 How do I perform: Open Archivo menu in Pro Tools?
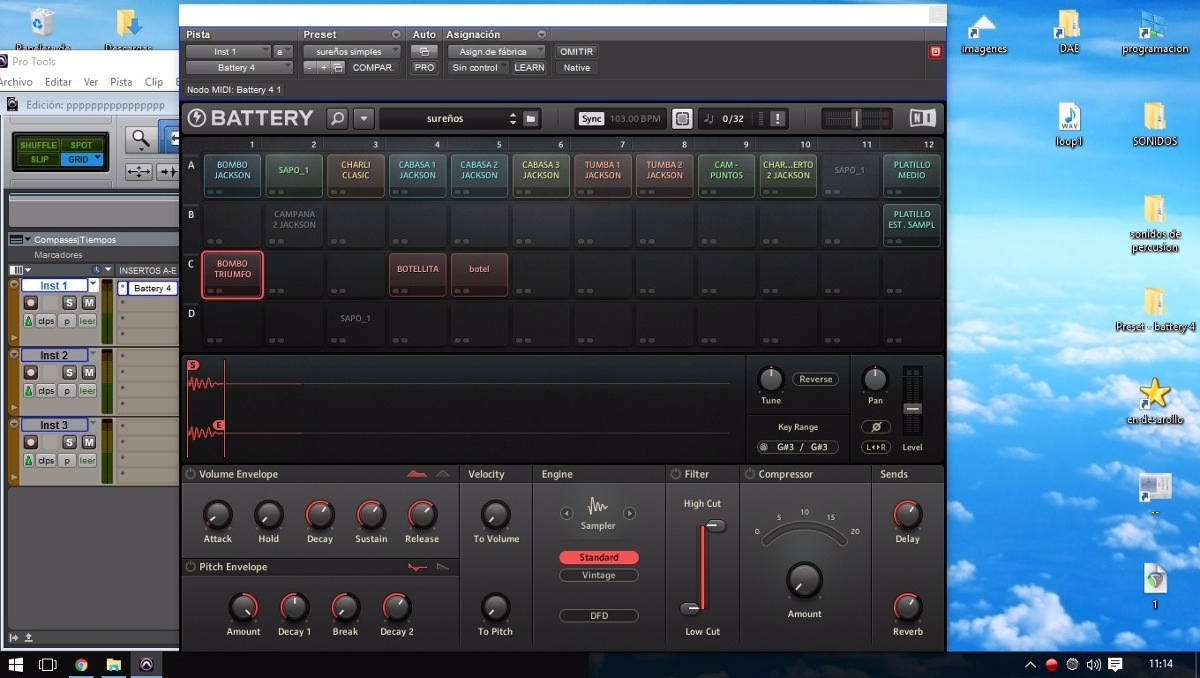tap(16, 82)
